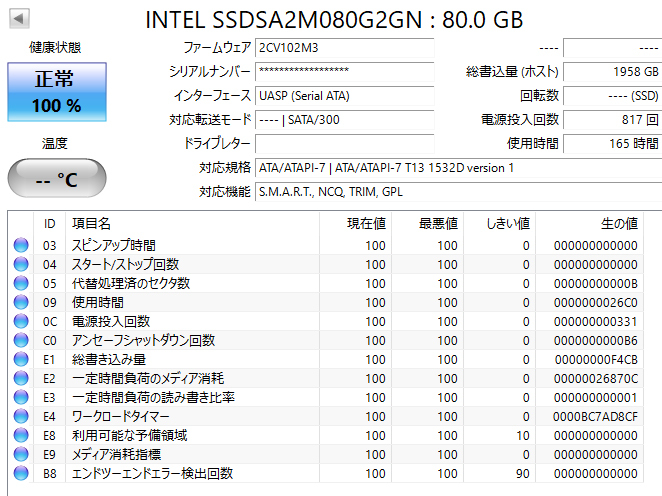This screenshot has height=496, width=662.
Task: Click threshold value 10 in E8 row
Action: pos(523,436)
